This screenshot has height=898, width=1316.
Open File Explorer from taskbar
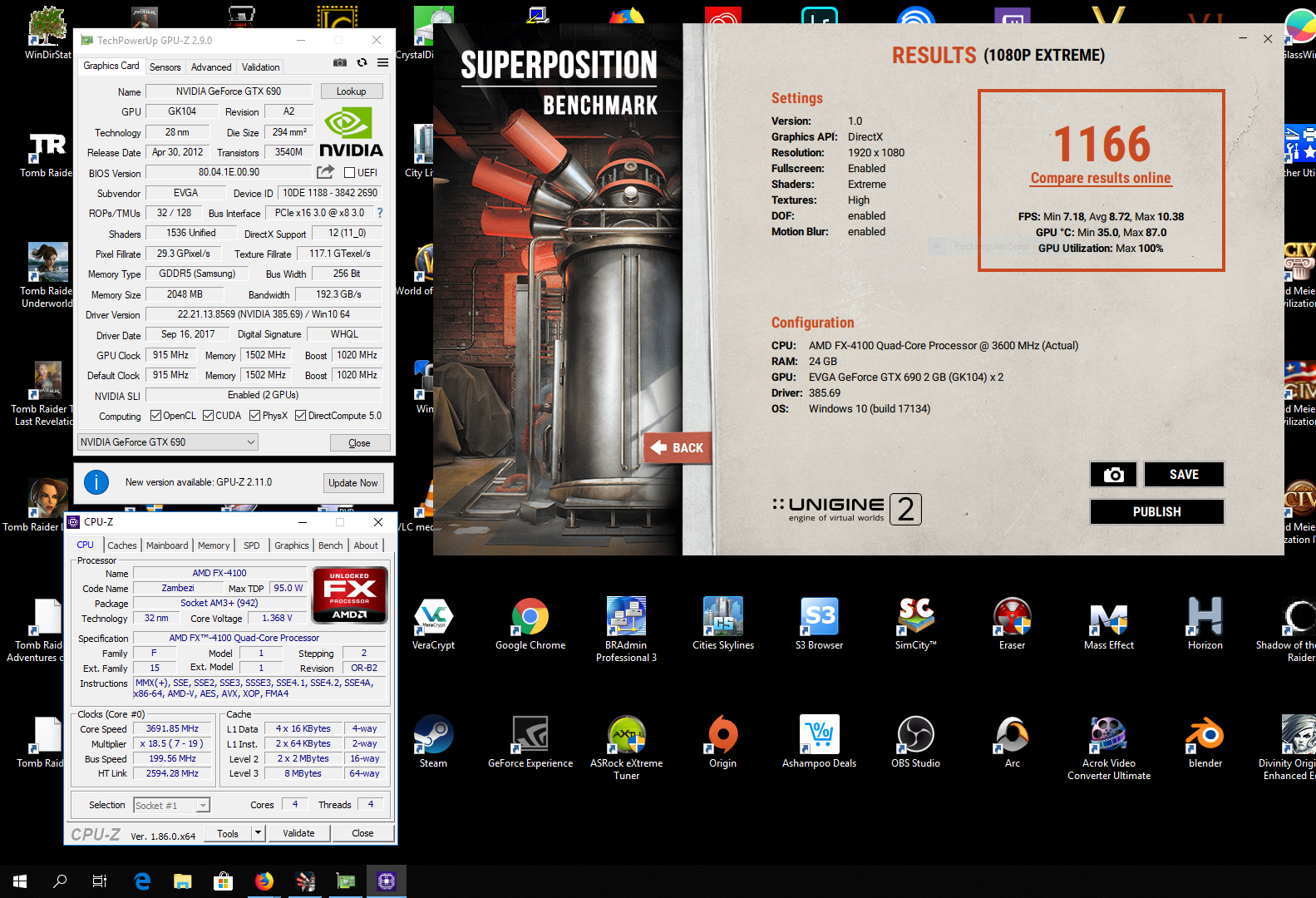click(x=182, y=881)
